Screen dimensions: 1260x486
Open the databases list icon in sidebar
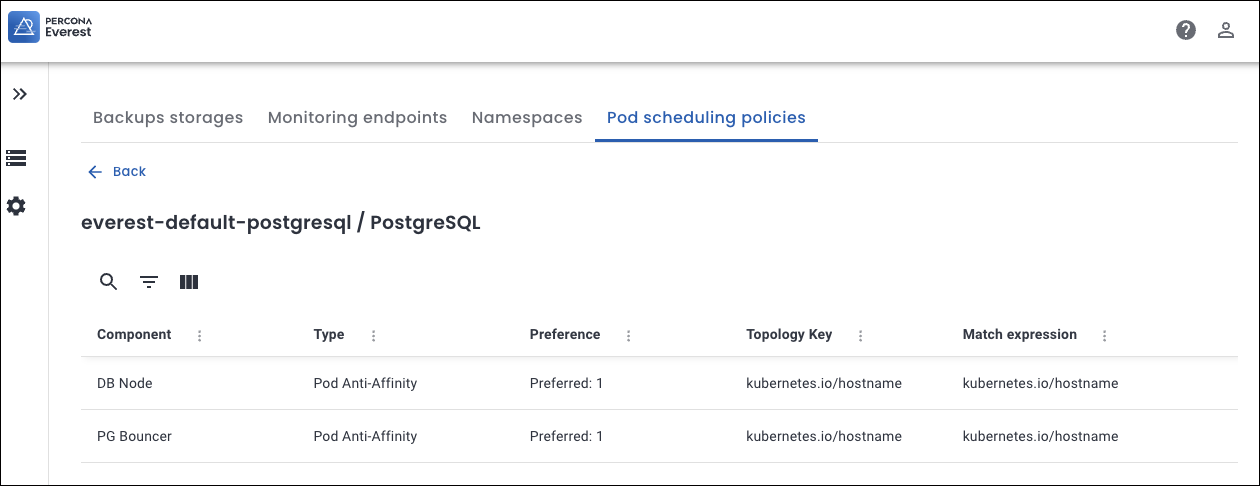click(16, 158)
